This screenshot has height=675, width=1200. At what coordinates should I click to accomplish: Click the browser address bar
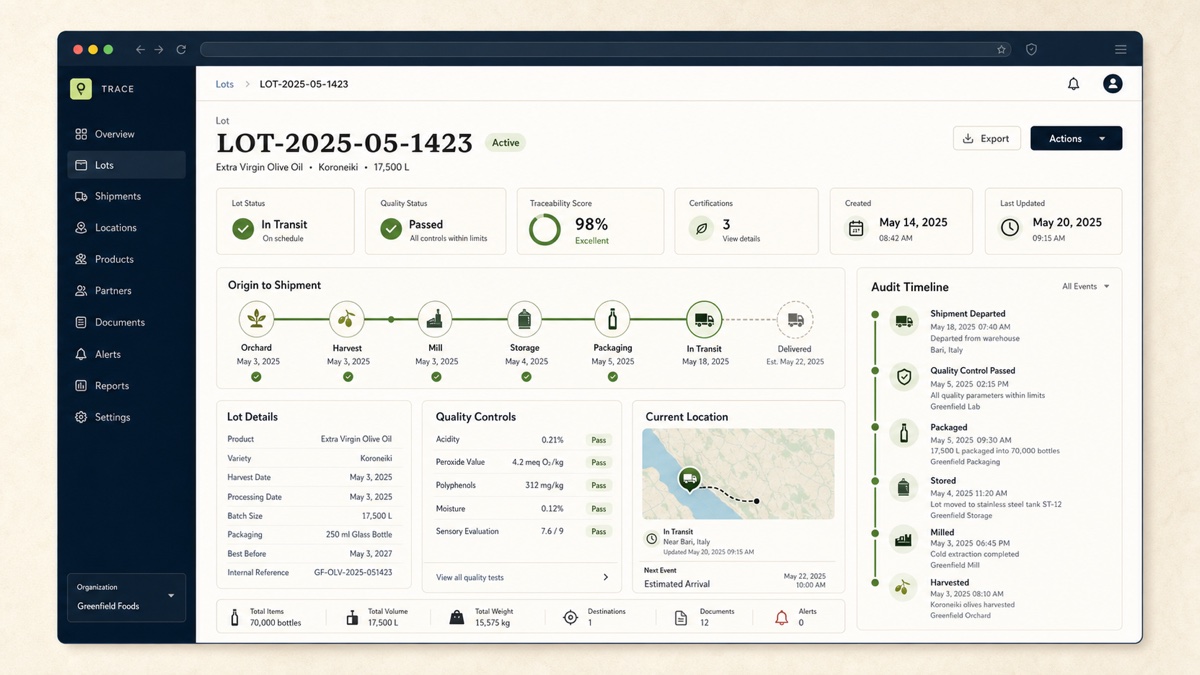tap(606, 49)
